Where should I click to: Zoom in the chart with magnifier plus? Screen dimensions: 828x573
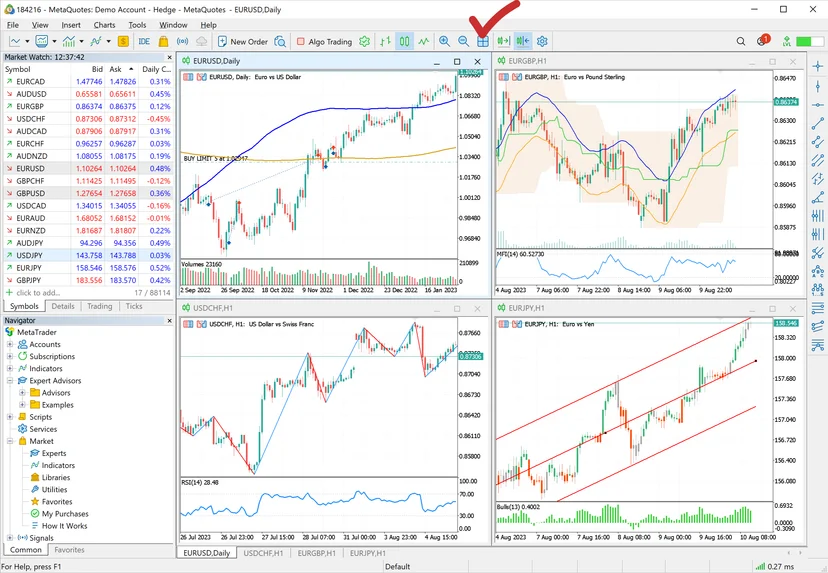[445, 41]
